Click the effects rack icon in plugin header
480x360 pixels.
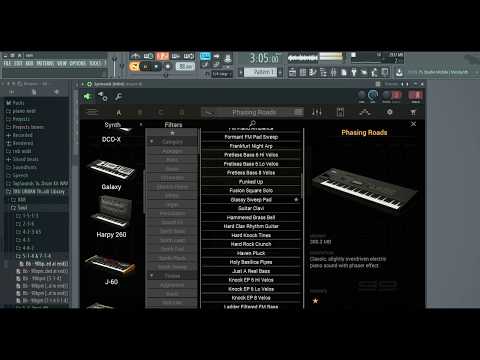tap(340, 112)
